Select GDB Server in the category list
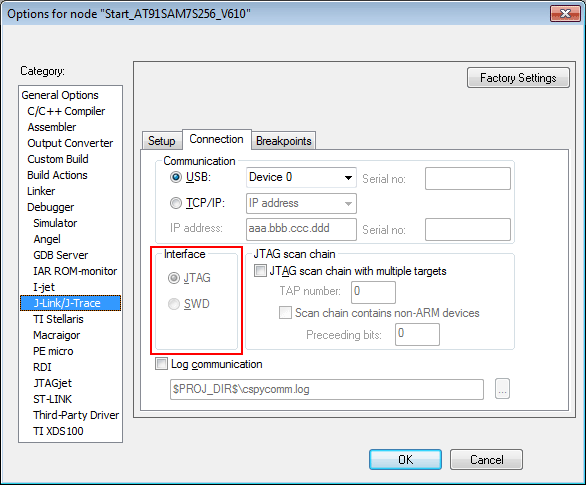The width and height of the screenshot is (586, 485). [61, 255]
